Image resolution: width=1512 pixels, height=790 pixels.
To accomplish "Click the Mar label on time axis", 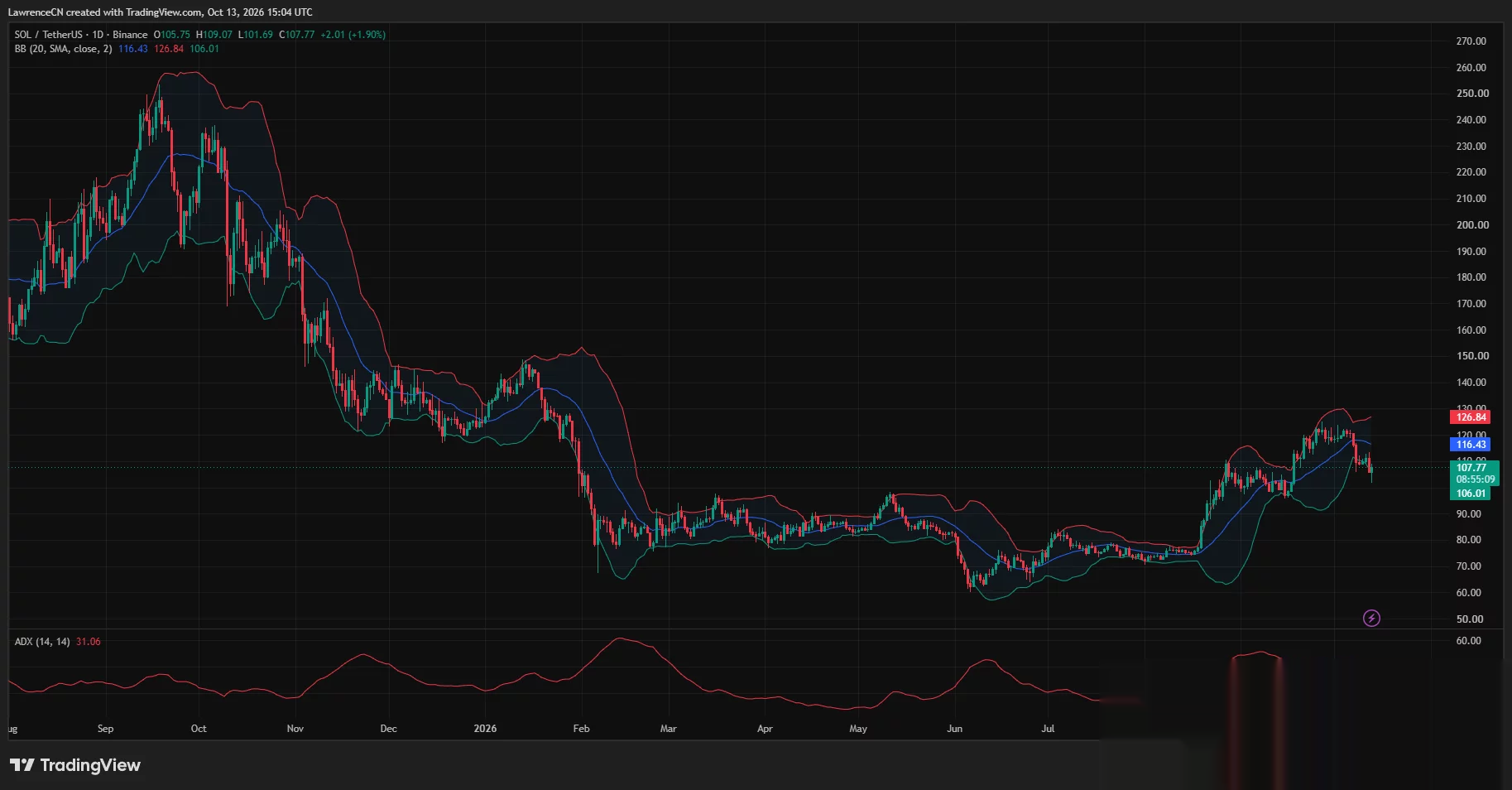I will 668,729.
